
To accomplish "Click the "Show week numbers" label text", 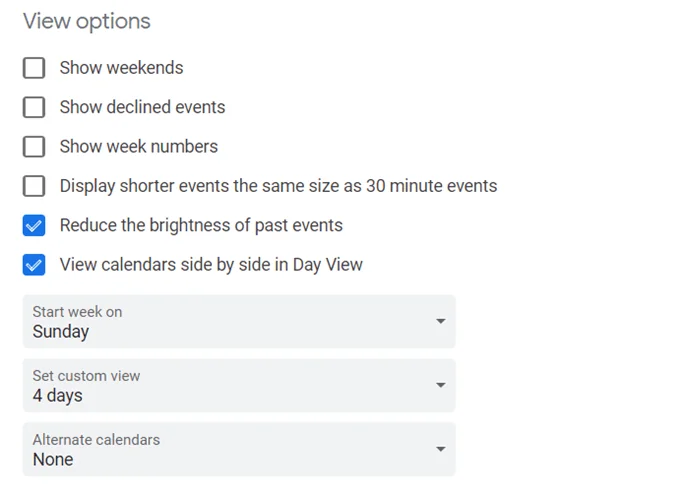I will point(139,147).
